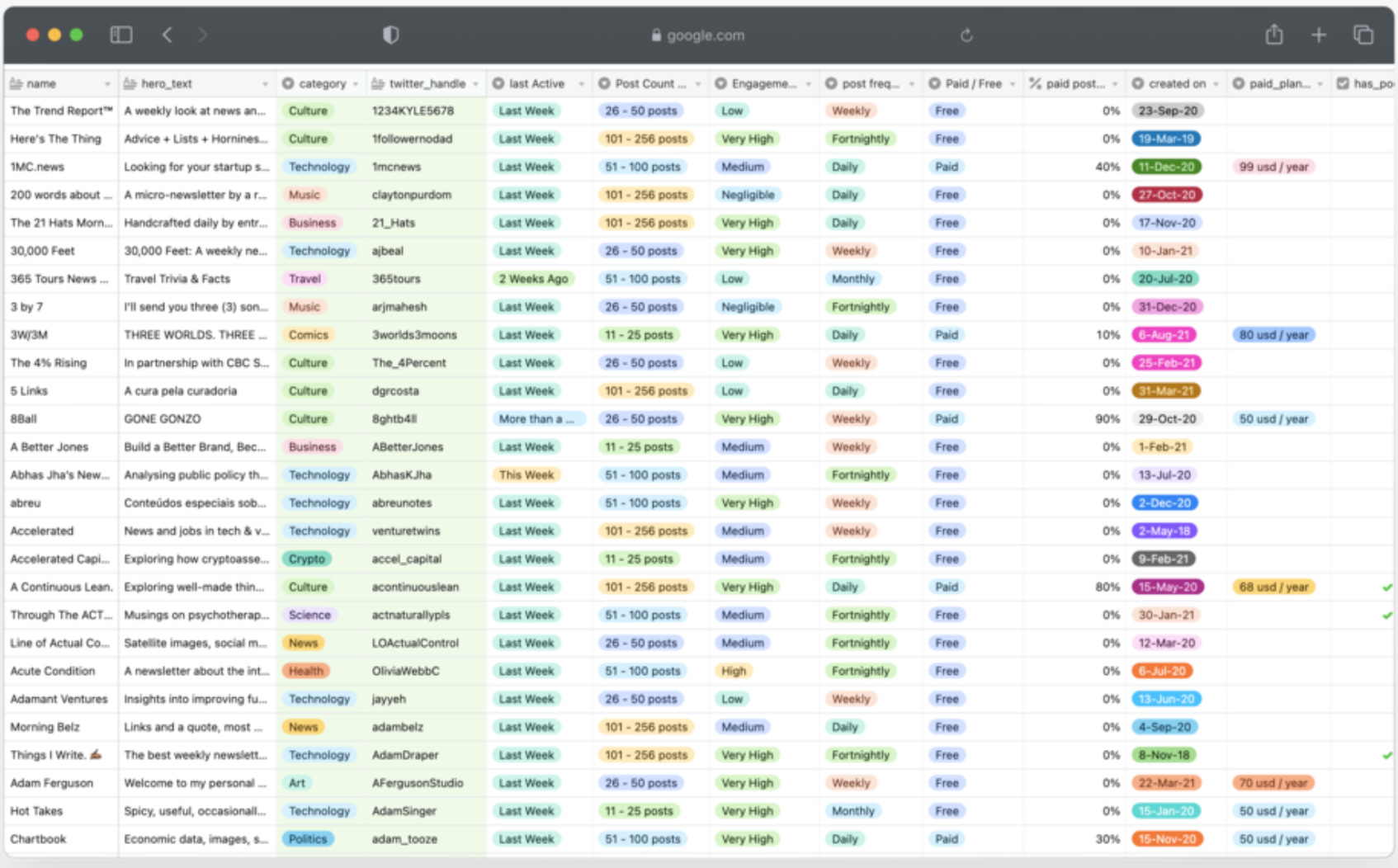1398x868 pixels.
Task: Open the privacy shield icon
Action: (x=390, y=35)
